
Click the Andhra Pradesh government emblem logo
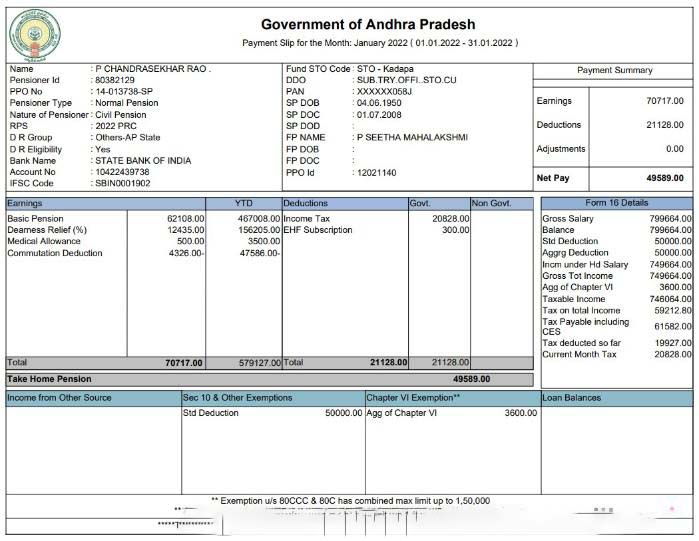click(34, 33)
